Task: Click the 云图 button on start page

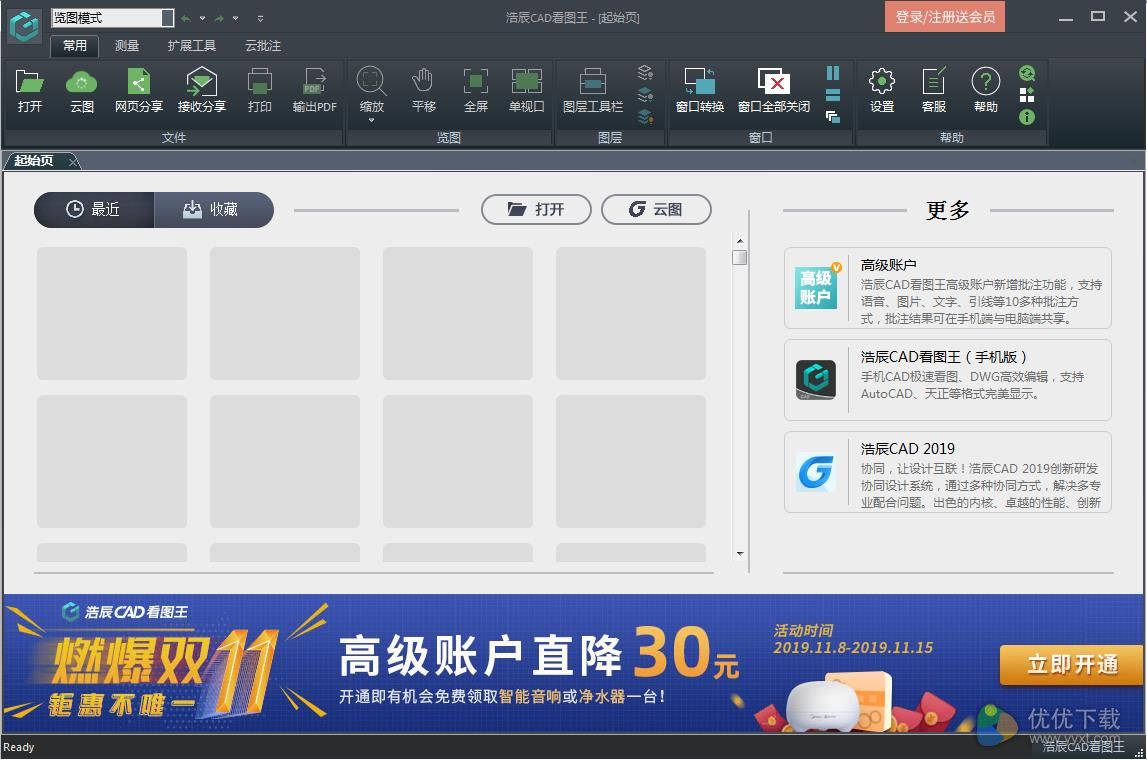Action: [x=656, y=210]
